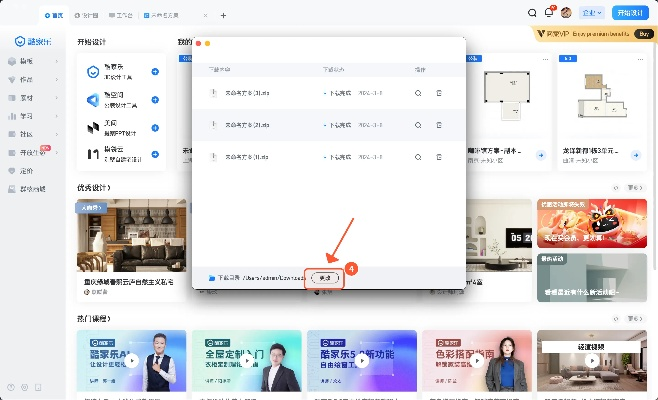This screenshot has width=658, height=400.
Task: Click the 酷装云 black logo icon
Action: pos(93,154)
